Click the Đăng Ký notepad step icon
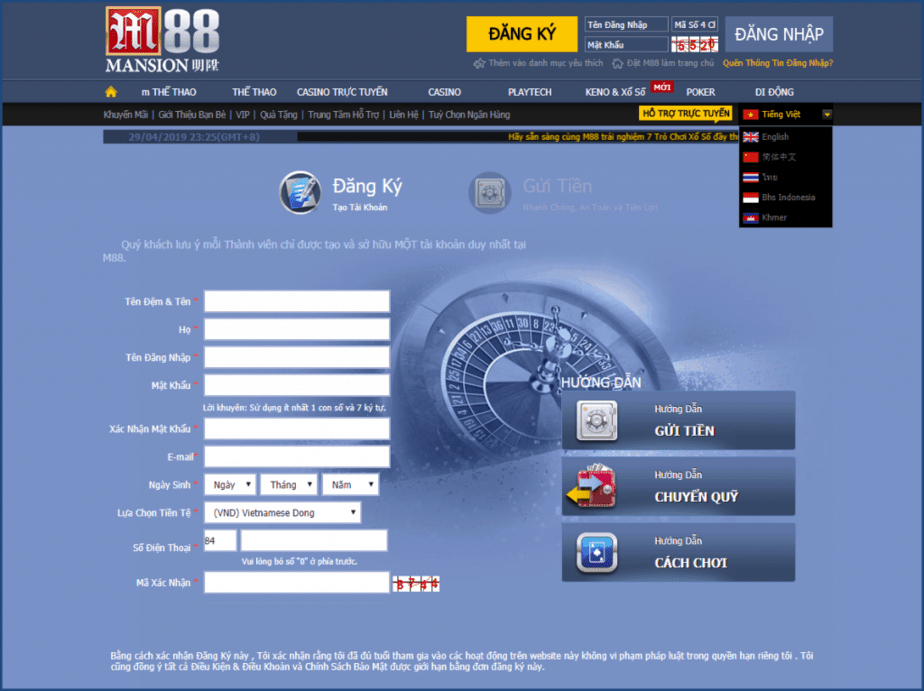Viewport: 924px width, 691px height. pos(300,192)
